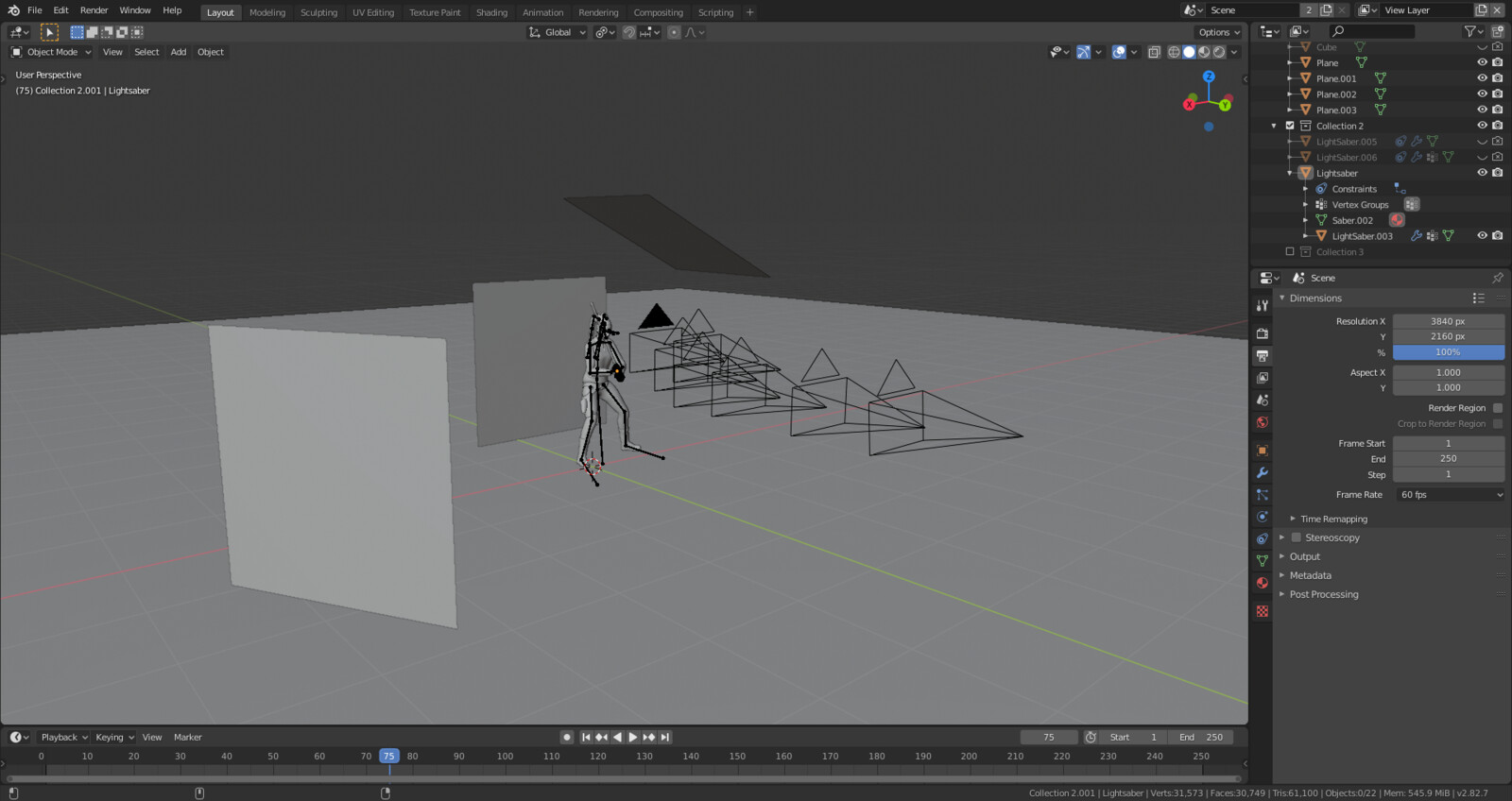Pin the Scene properties context
The image size is (1512, 801).
click(x=1497, y=278)
